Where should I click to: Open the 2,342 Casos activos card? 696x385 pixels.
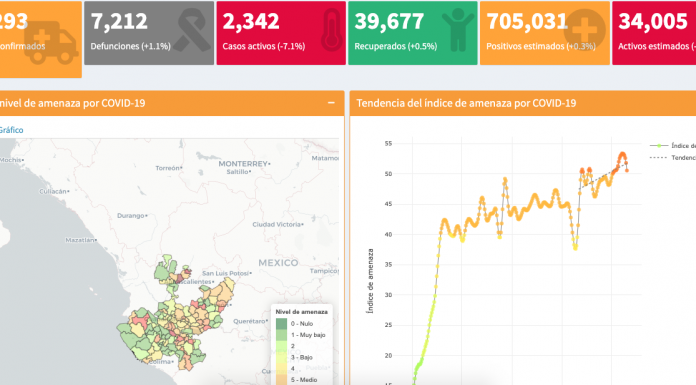pos(281,33)
